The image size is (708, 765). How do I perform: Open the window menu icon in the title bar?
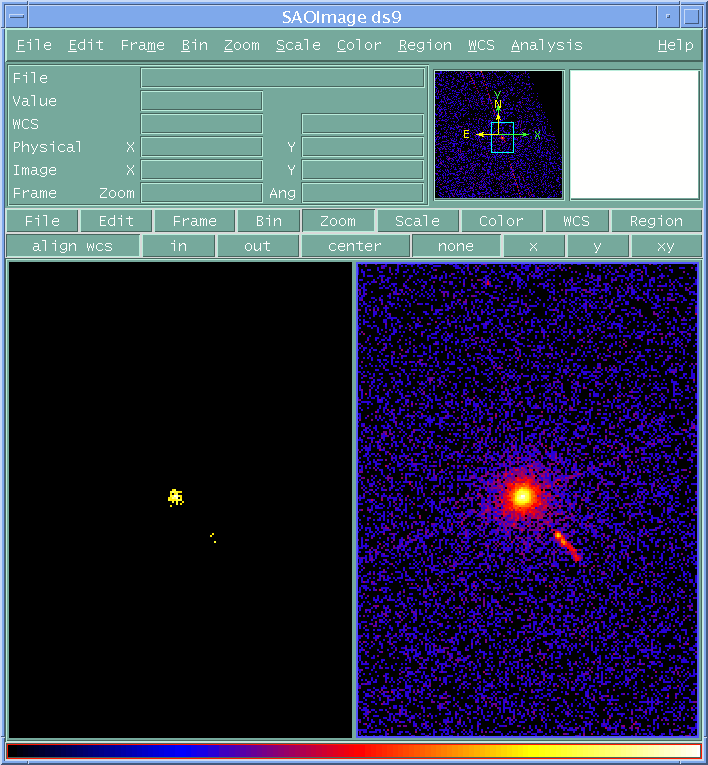point(17,16)
